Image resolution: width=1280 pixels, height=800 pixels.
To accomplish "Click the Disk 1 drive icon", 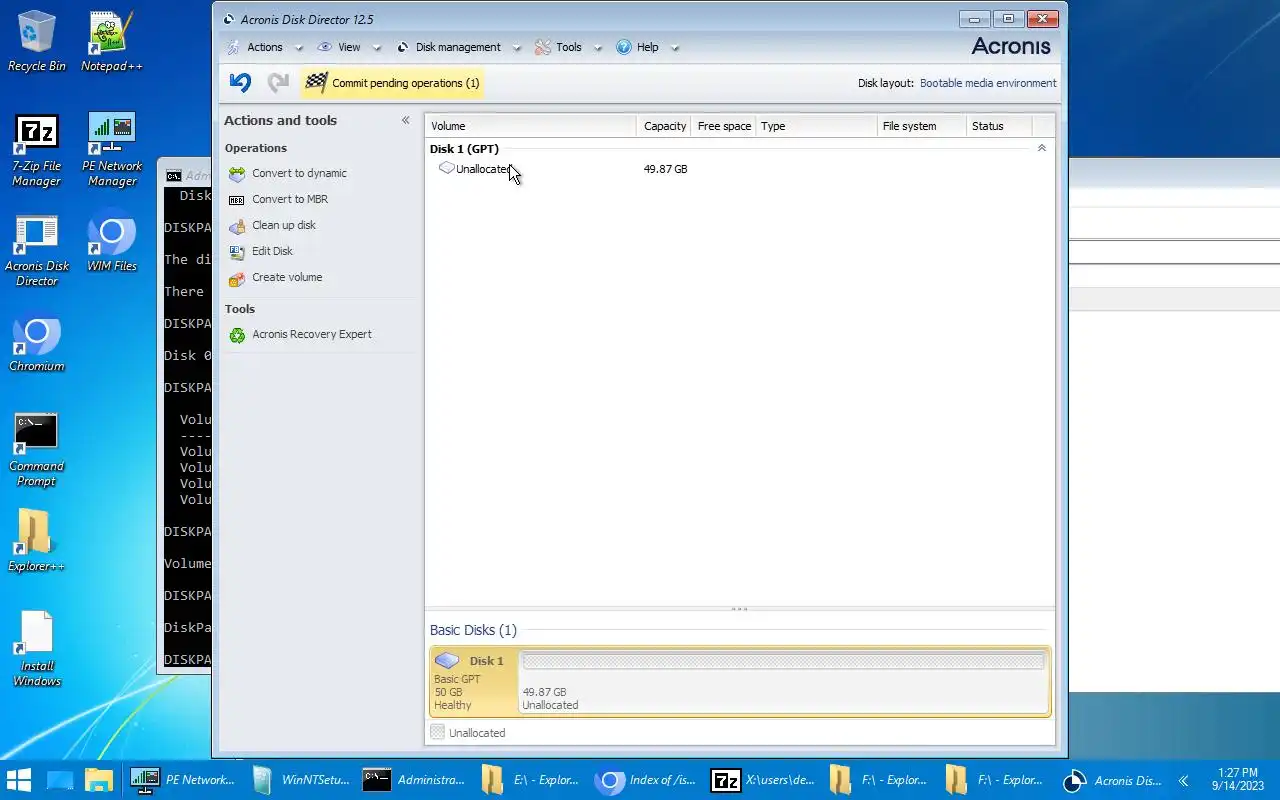I will tap(447, 661).
